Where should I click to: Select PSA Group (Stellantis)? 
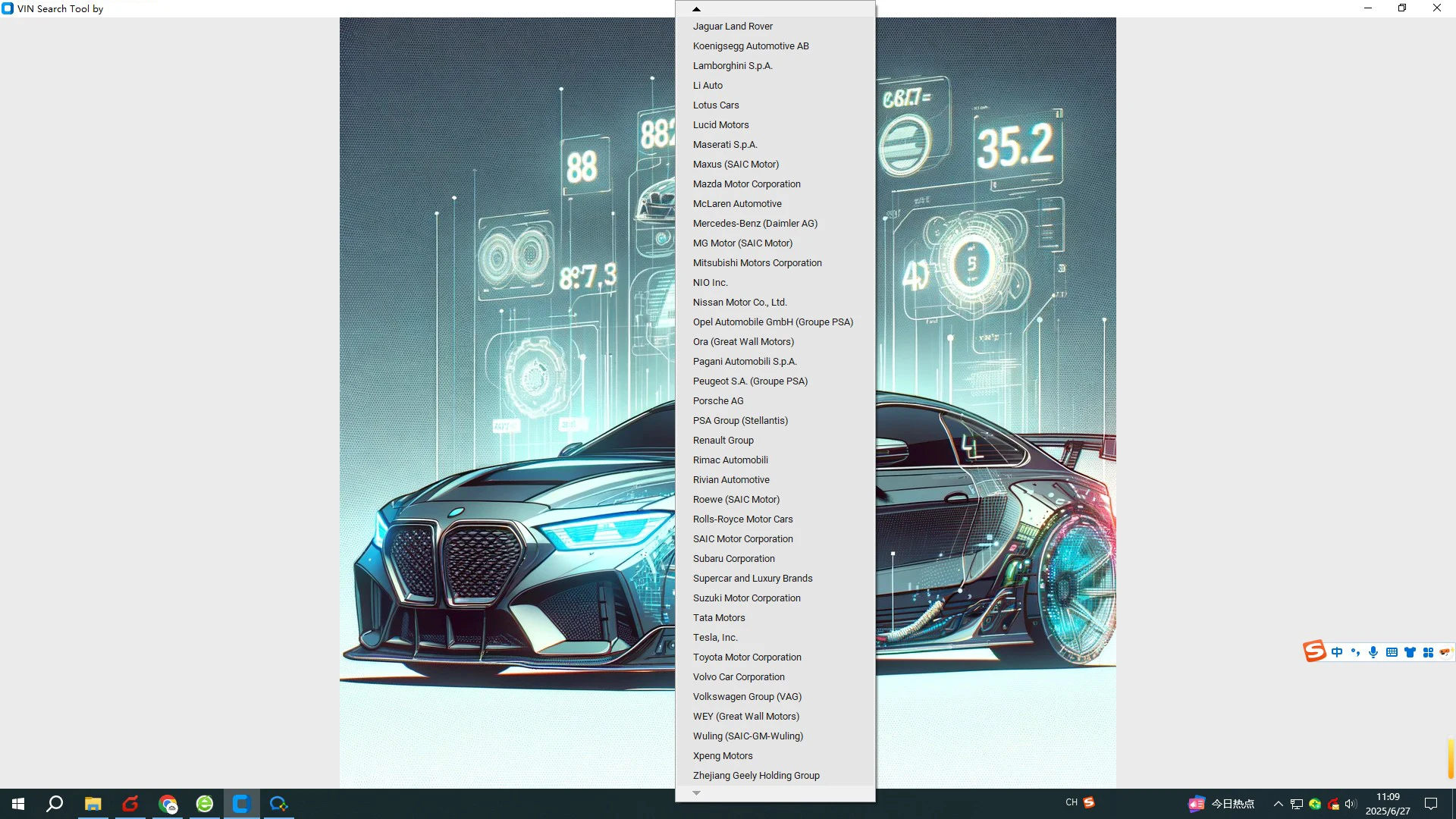pos(775,421)
